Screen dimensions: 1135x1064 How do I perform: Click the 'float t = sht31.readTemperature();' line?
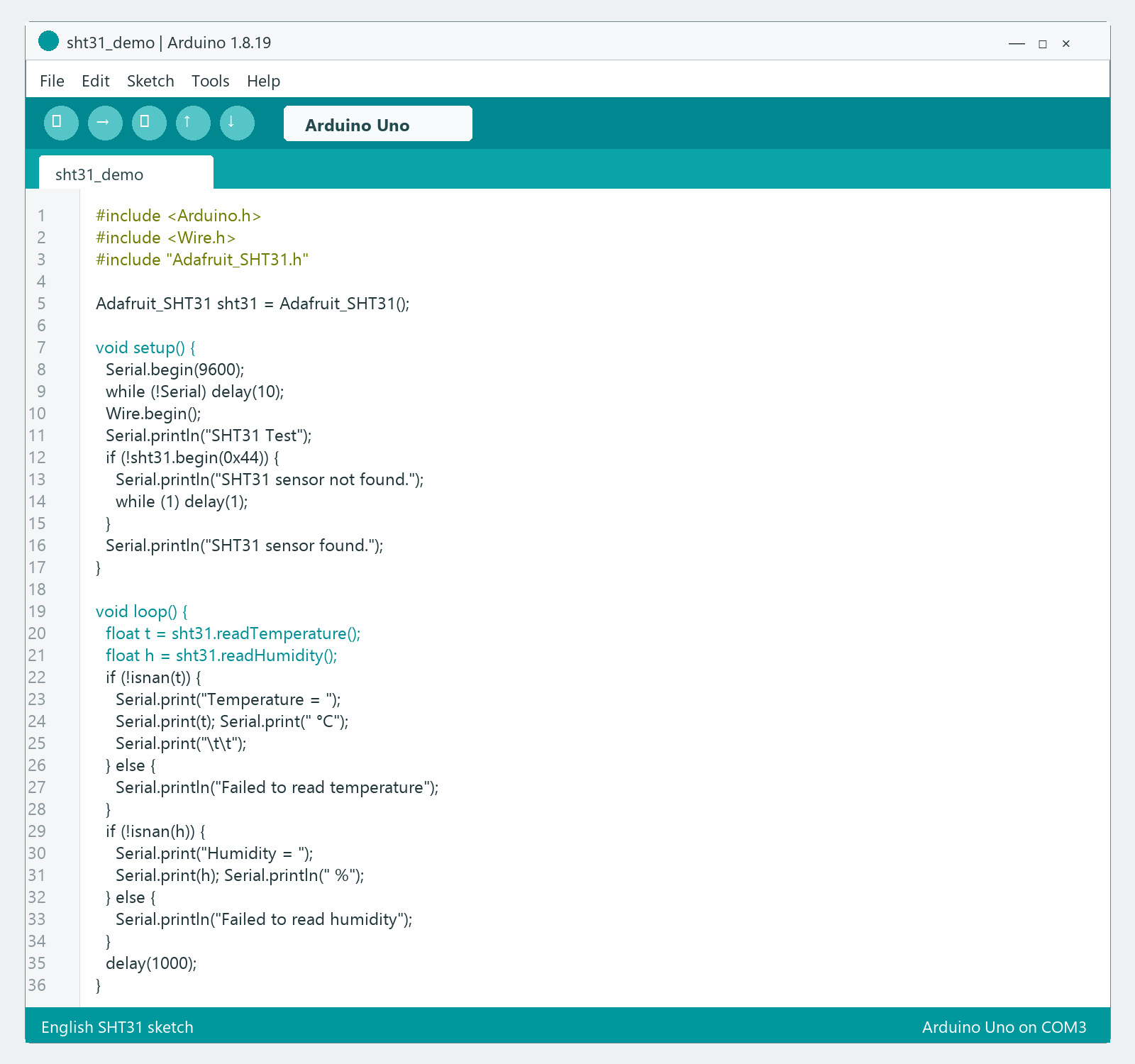click(233, 633)
